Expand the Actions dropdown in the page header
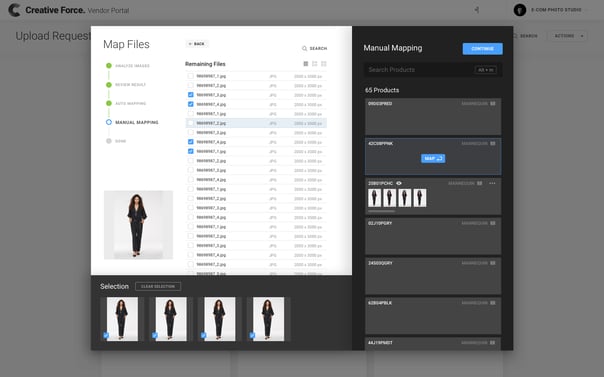The height and width of the screenshot is (377, 604). click(569, 36)
